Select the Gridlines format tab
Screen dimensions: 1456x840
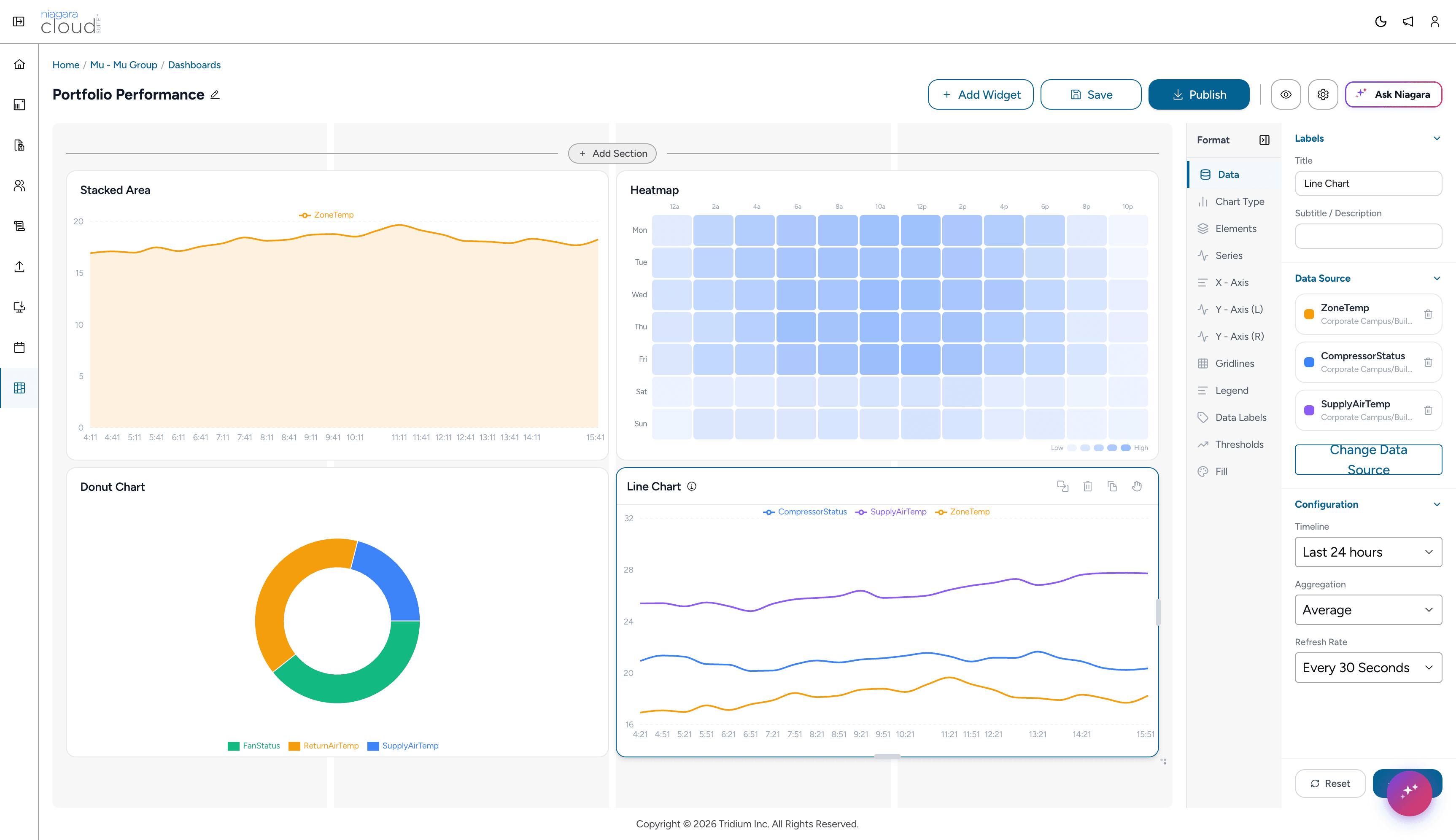pos(1233,363)
